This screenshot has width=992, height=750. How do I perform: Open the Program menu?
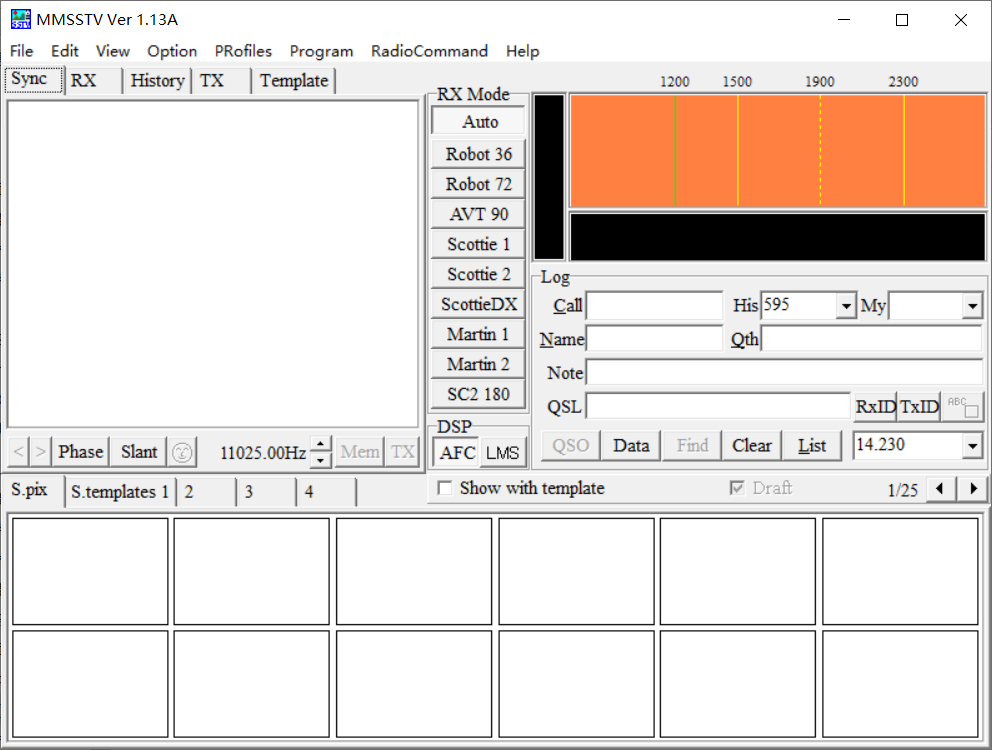click(x=321, y=51)
